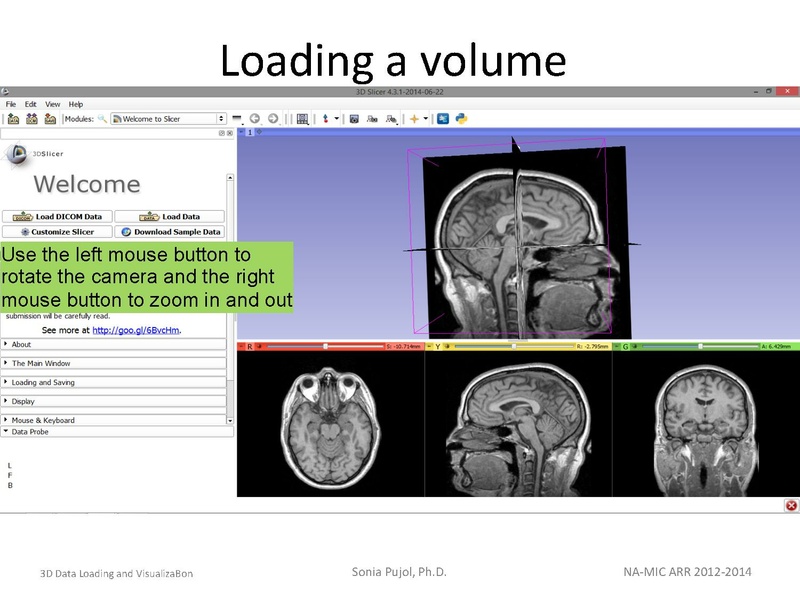800x600 pixels.
Task: Expand the Mouse & Keyboard section
Action: click(x=113, y=420)
